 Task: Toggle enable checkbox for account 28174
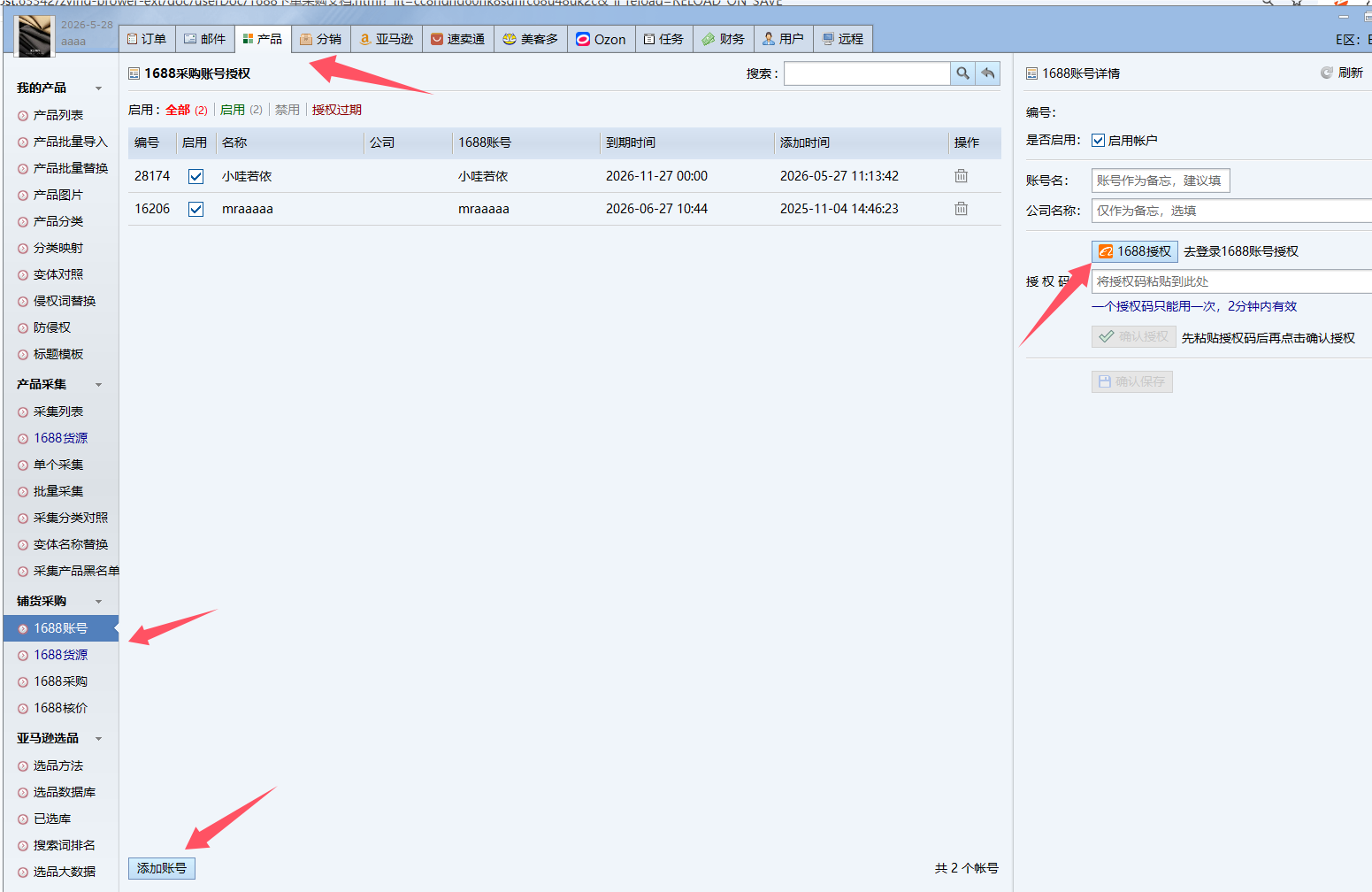pos(196,176)
